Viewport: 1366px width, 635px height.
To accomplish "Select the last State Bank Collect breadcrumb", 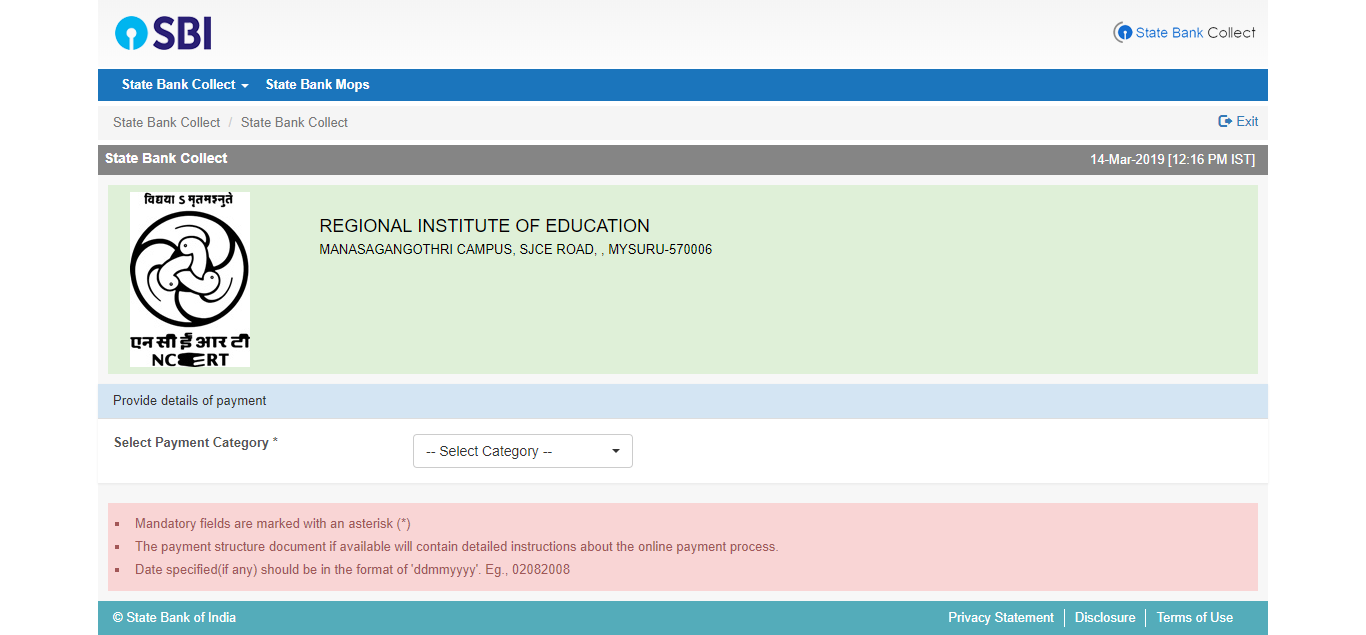I will [x=294, y=122].
